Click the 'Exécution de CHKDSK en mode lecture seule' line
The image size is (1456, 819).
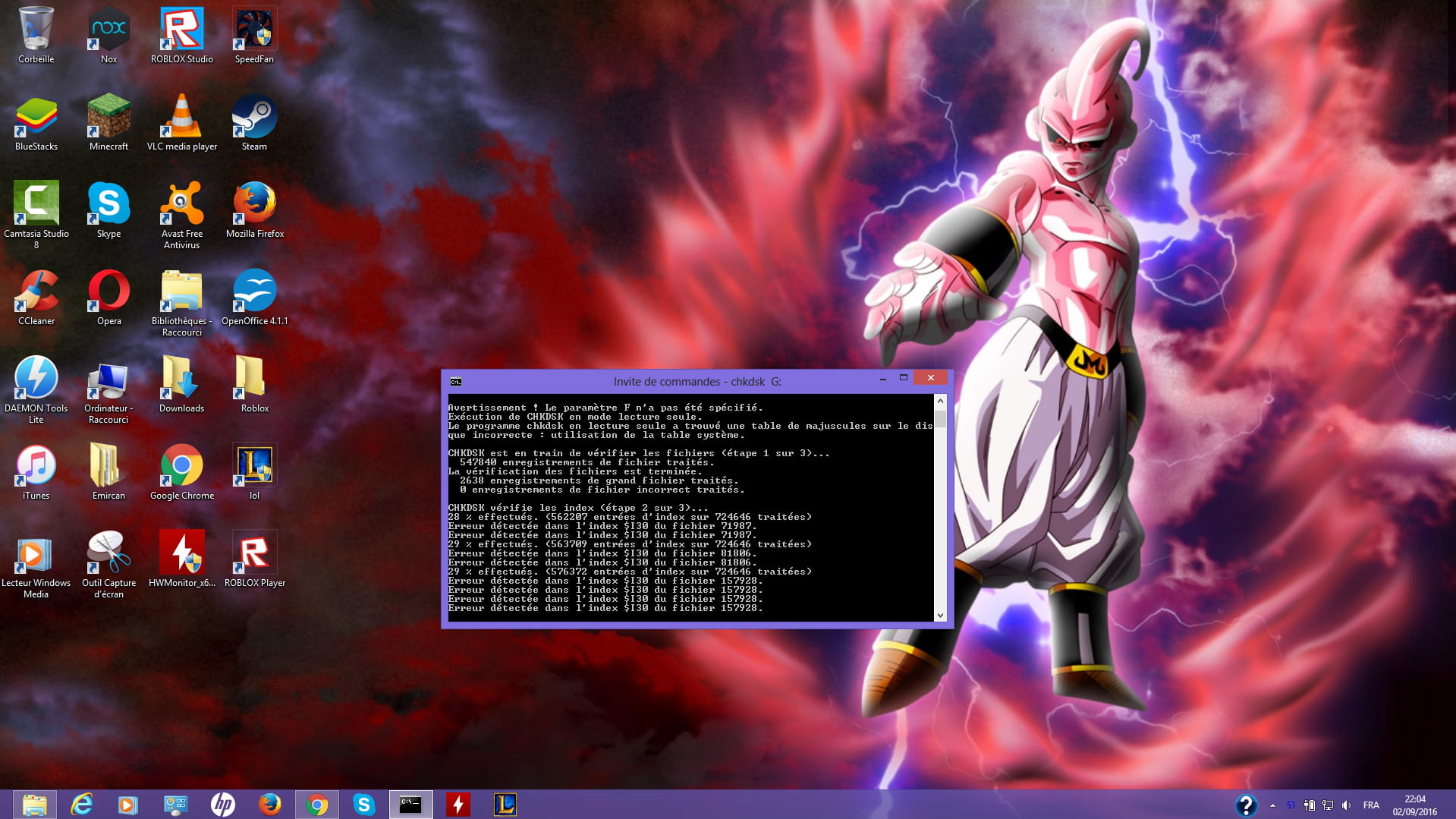pyautogui.click(x=574, y=417)
